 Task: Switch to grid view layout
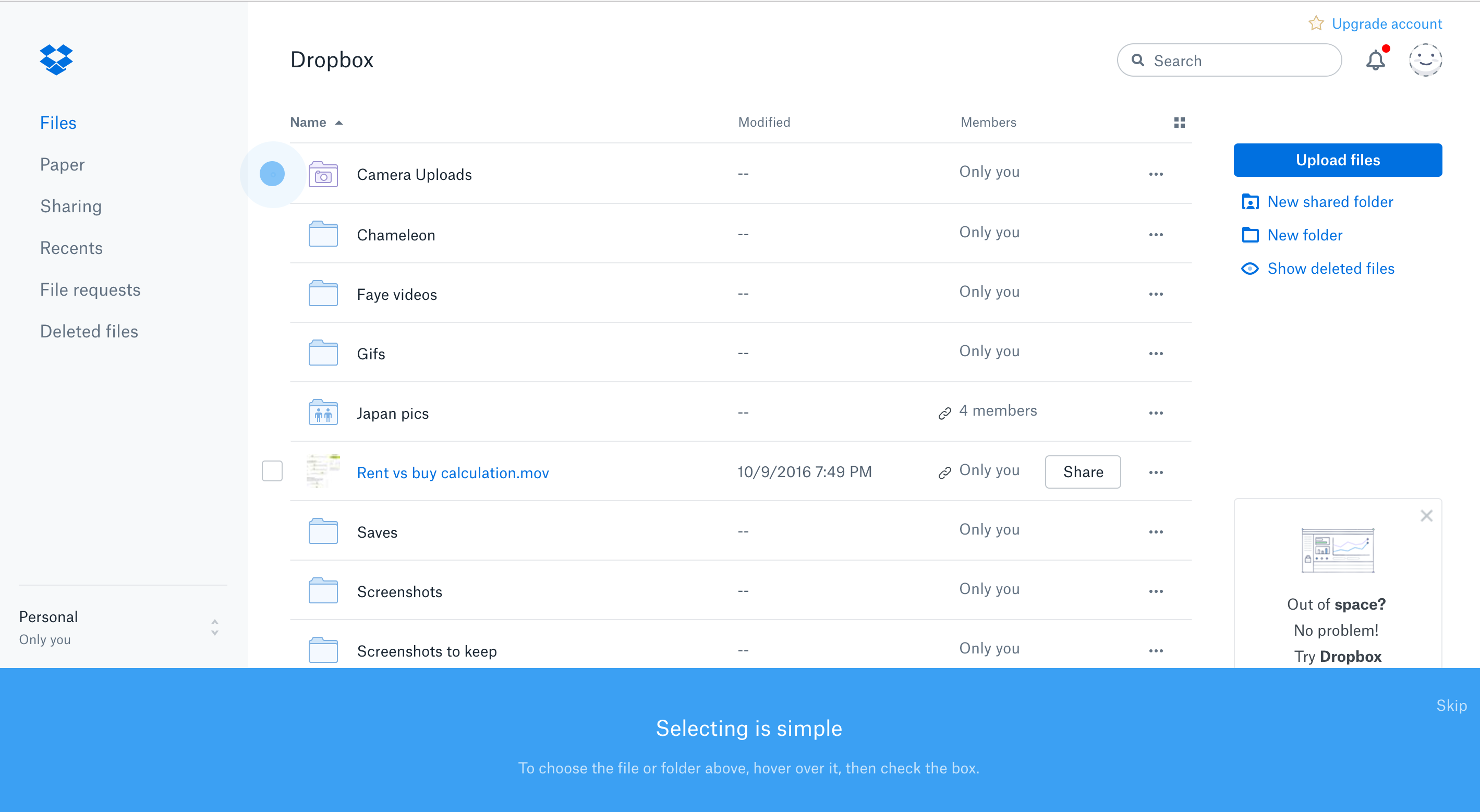click(x=1180, y=122)
